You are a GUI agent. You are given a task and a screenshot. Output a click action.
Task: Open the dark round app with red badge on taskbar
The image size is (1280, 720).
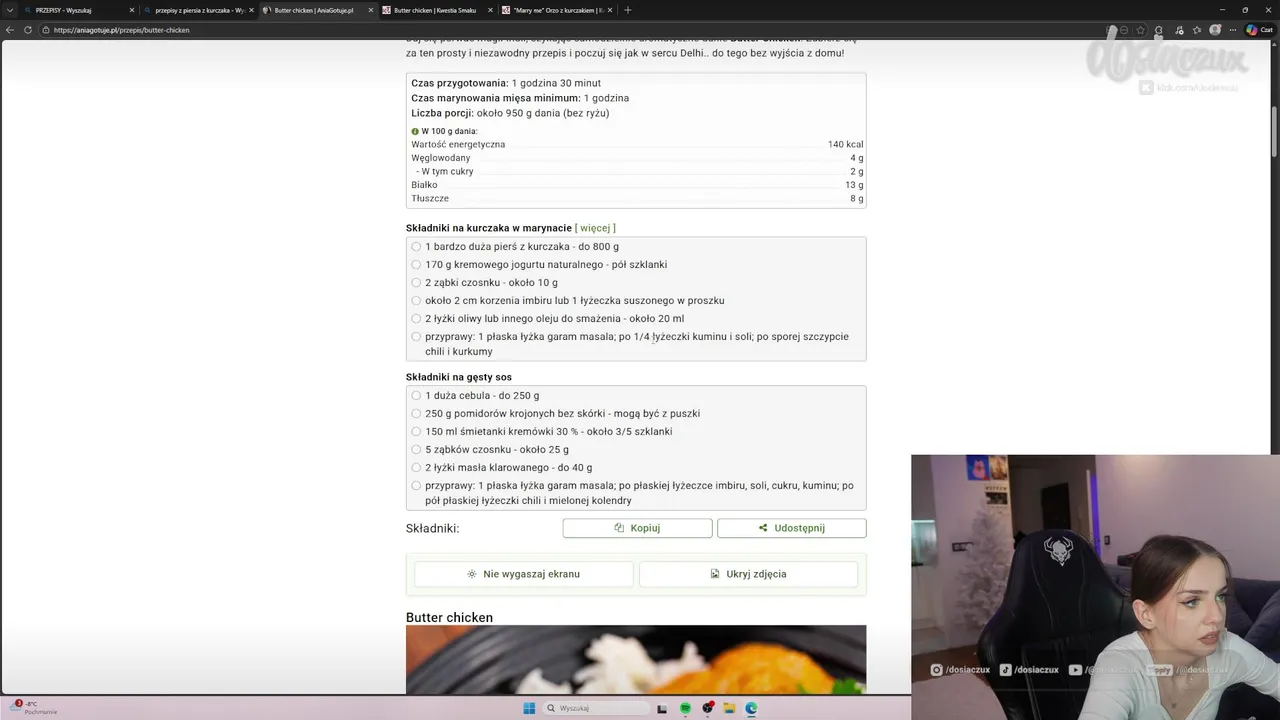click(708, 708)
